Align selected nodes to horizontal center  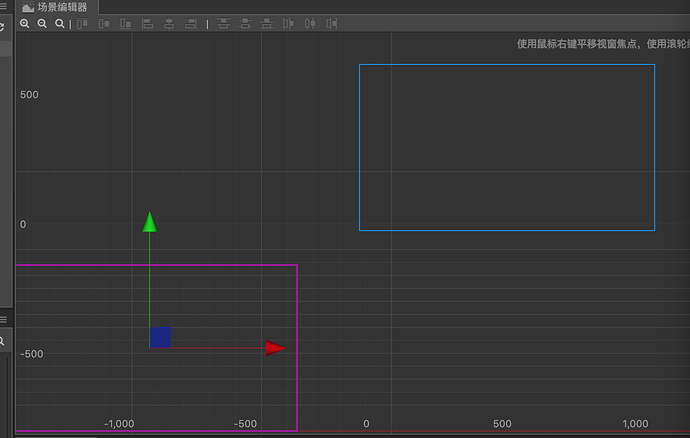[169, 24]
